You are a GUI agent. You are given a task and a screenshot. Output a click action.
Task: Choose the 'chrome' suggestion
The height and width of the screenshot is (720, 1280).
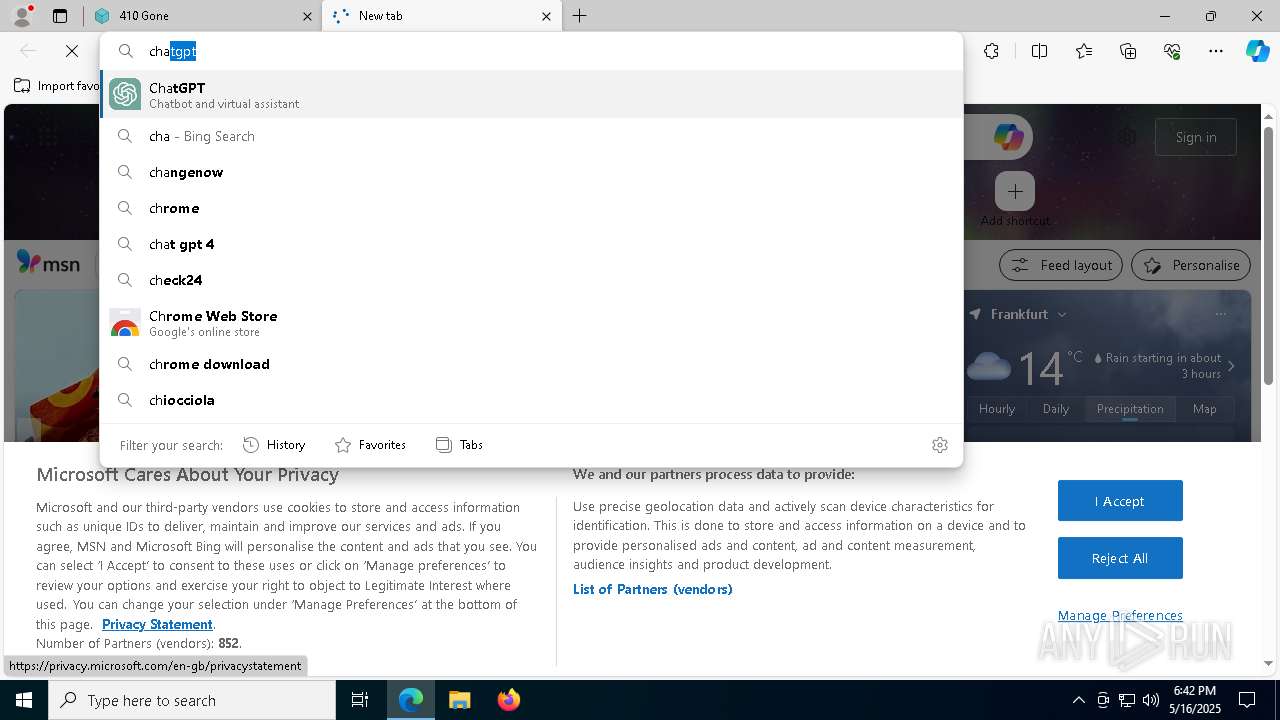(x=531, y=208)
